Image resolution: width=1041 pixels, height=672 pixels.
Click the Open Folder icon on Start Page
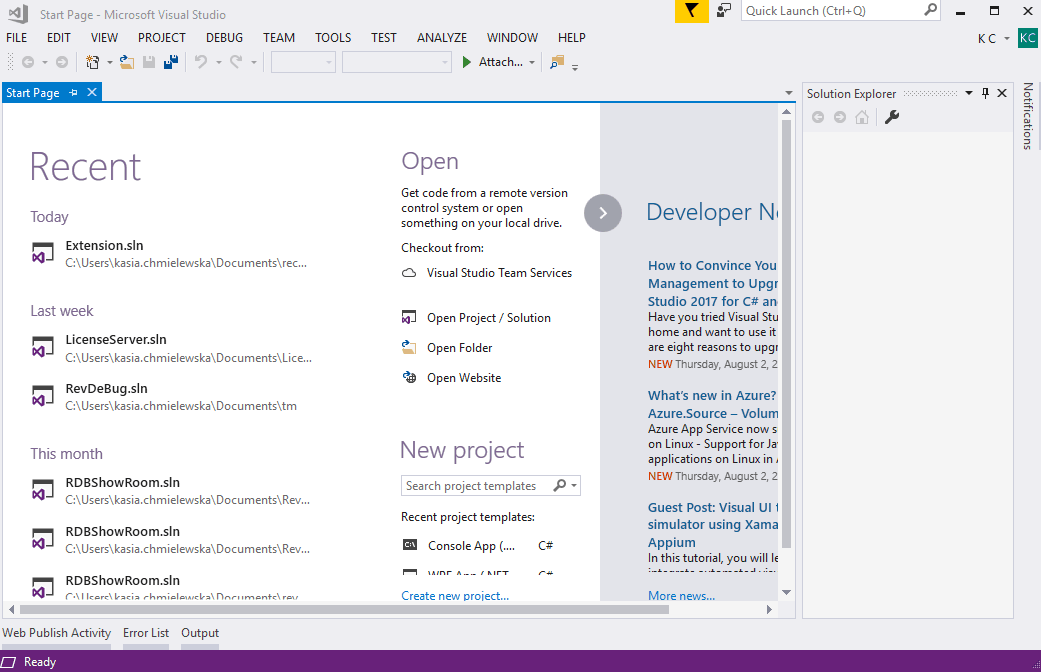pyautogui.click(x=409, y=347)
